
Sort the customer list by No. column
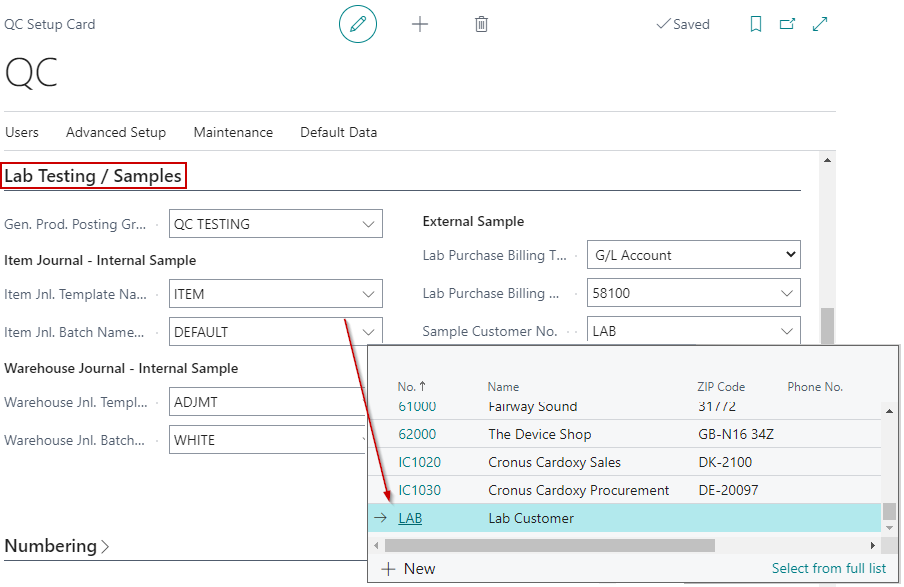click(x=412, y=386)
